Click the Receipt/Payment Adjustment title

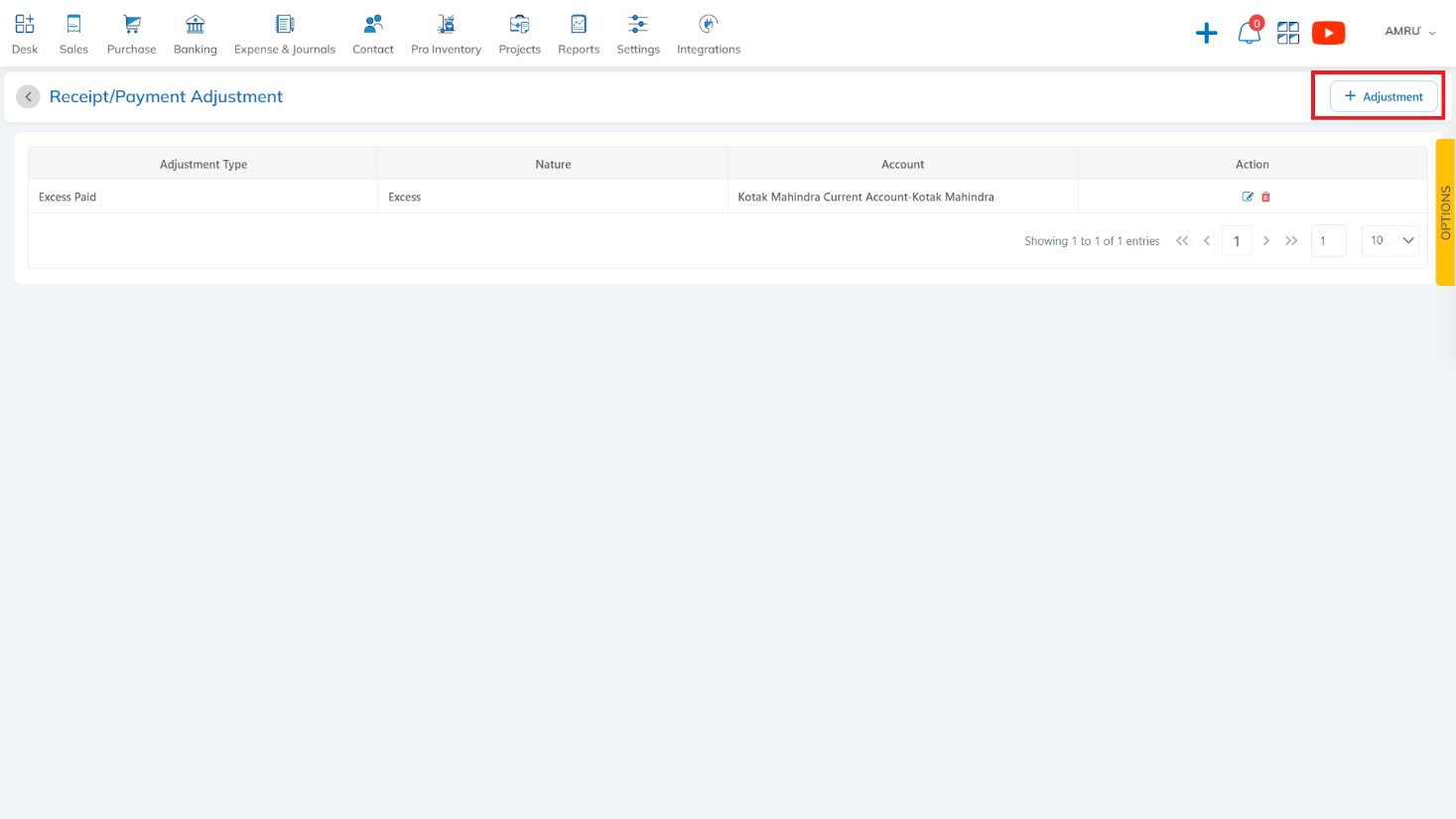tap(166, 96)
